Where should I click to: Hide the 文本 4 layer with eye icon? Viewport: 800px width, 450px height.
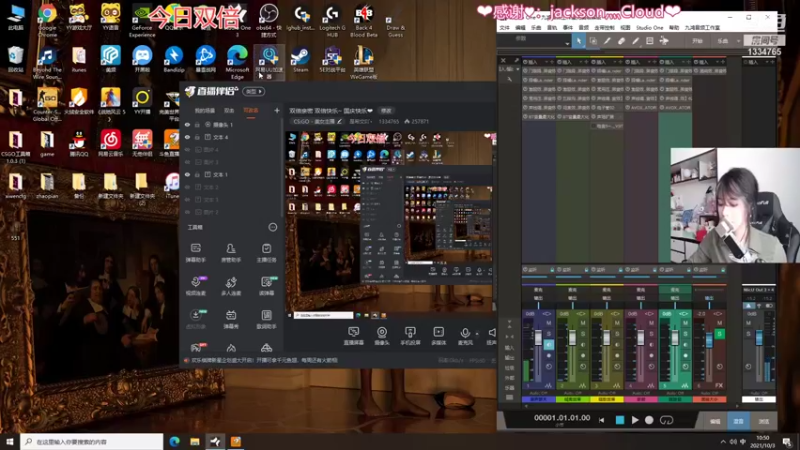click(187, 137)
